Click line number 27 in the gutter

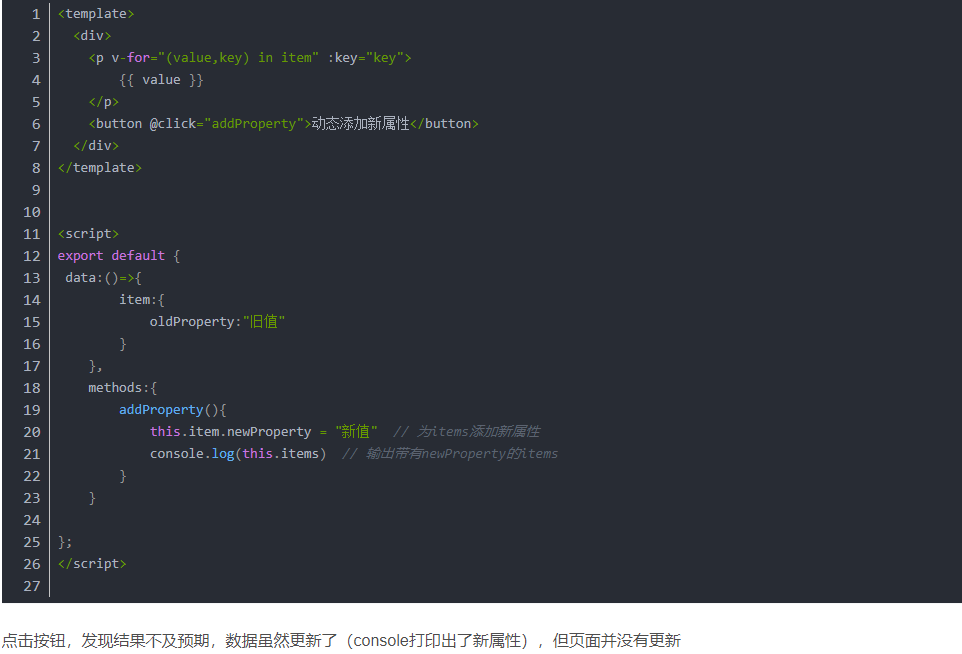pos(32,587)
